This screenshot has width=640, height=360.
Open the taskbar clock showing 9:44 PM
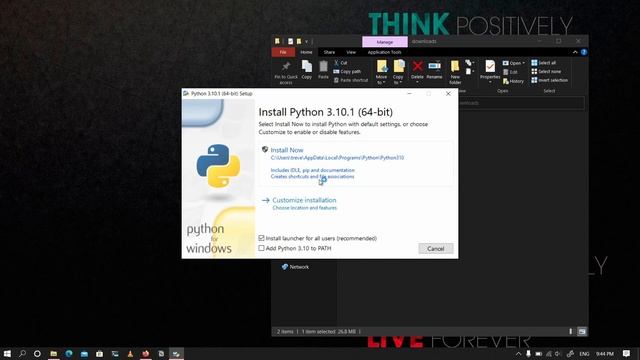pos(605,353)
